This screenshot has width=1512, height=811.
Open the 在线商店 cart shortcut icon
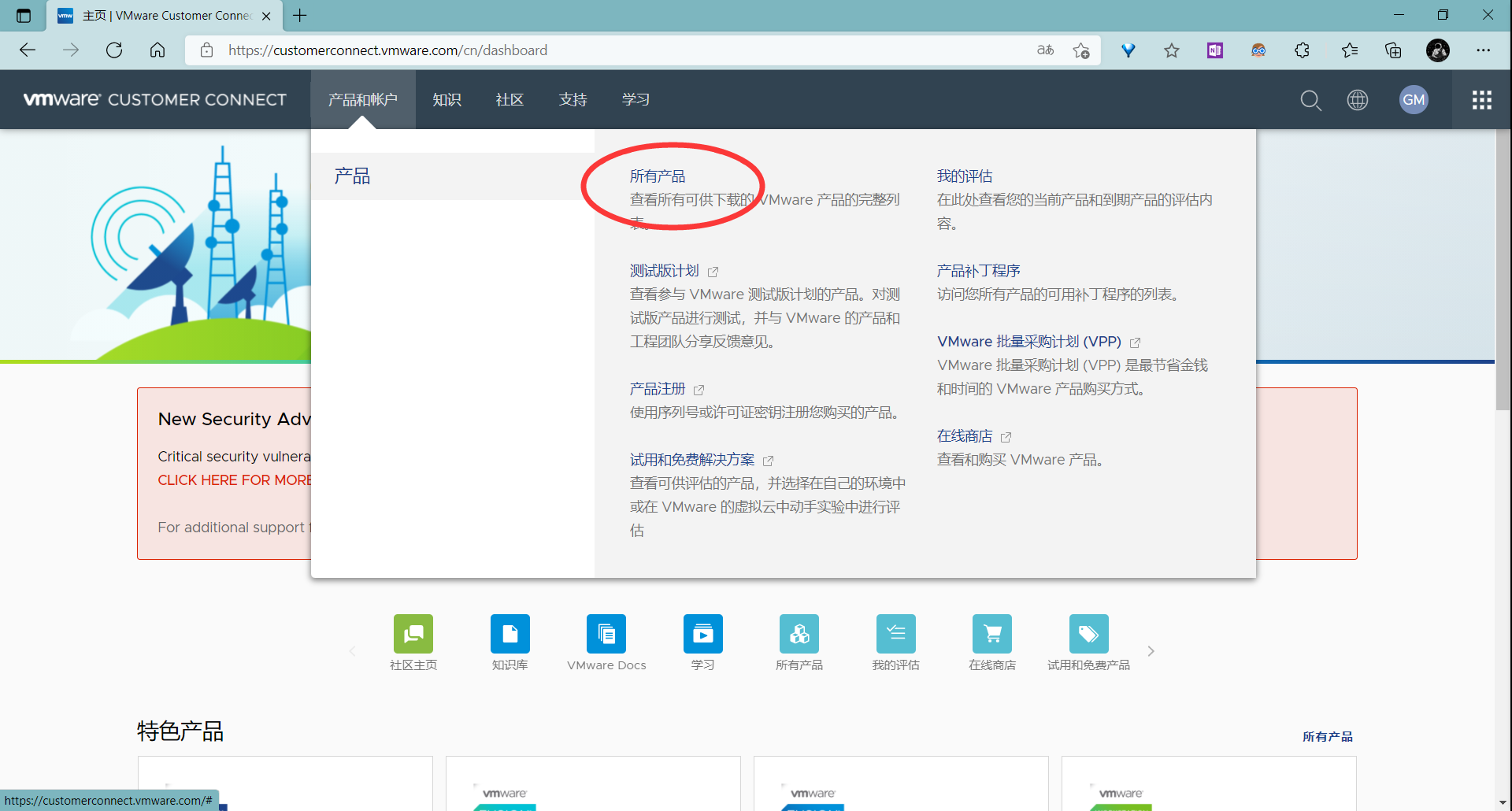(992, 634)
